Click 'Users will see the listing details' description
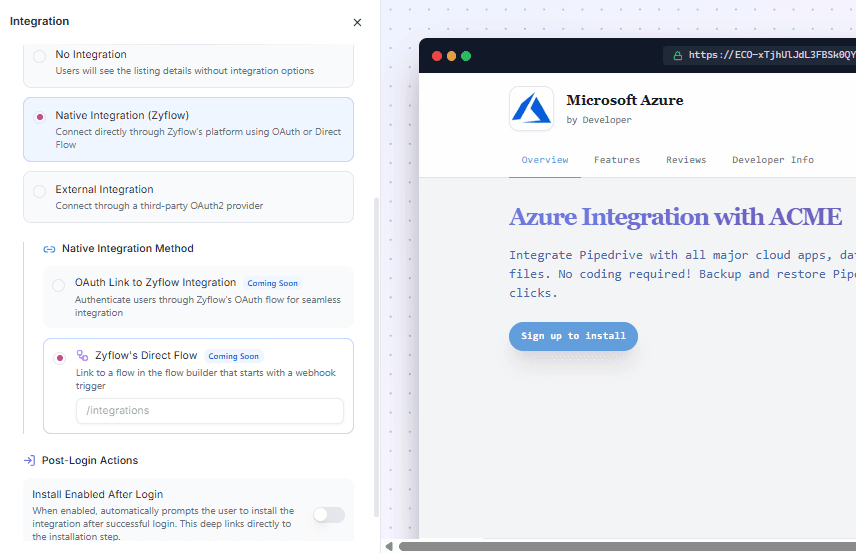 pos(185,71)
